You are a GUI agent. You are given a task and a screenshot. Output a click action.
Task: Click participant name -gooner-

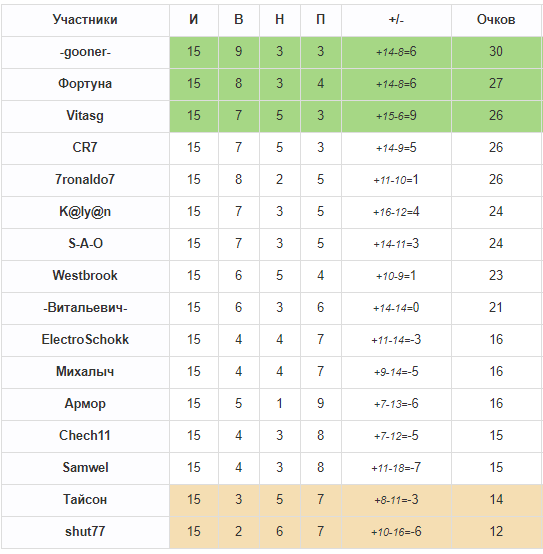pyautogui.click(x=85, y=52)
